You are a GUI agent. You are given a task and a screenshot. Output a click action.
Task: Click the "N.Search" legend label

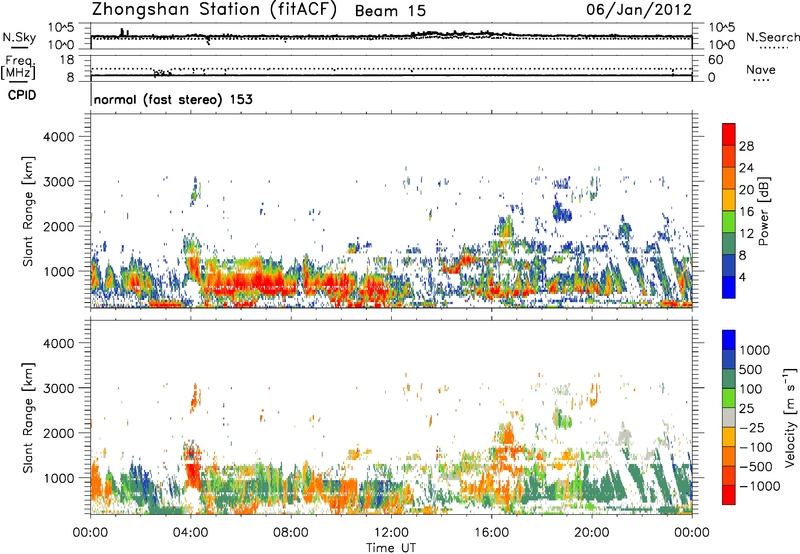point(772,37)
